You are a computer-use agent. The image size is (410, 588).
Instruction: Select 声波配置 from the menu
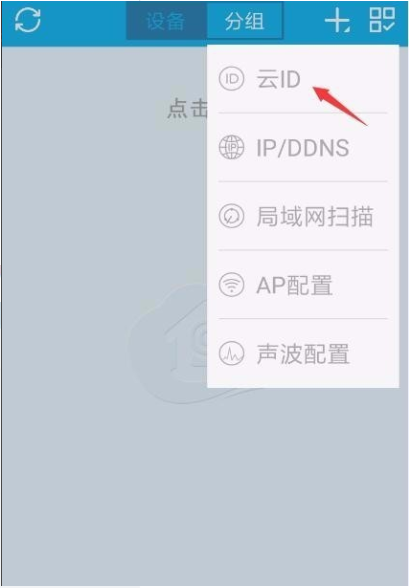303,354
